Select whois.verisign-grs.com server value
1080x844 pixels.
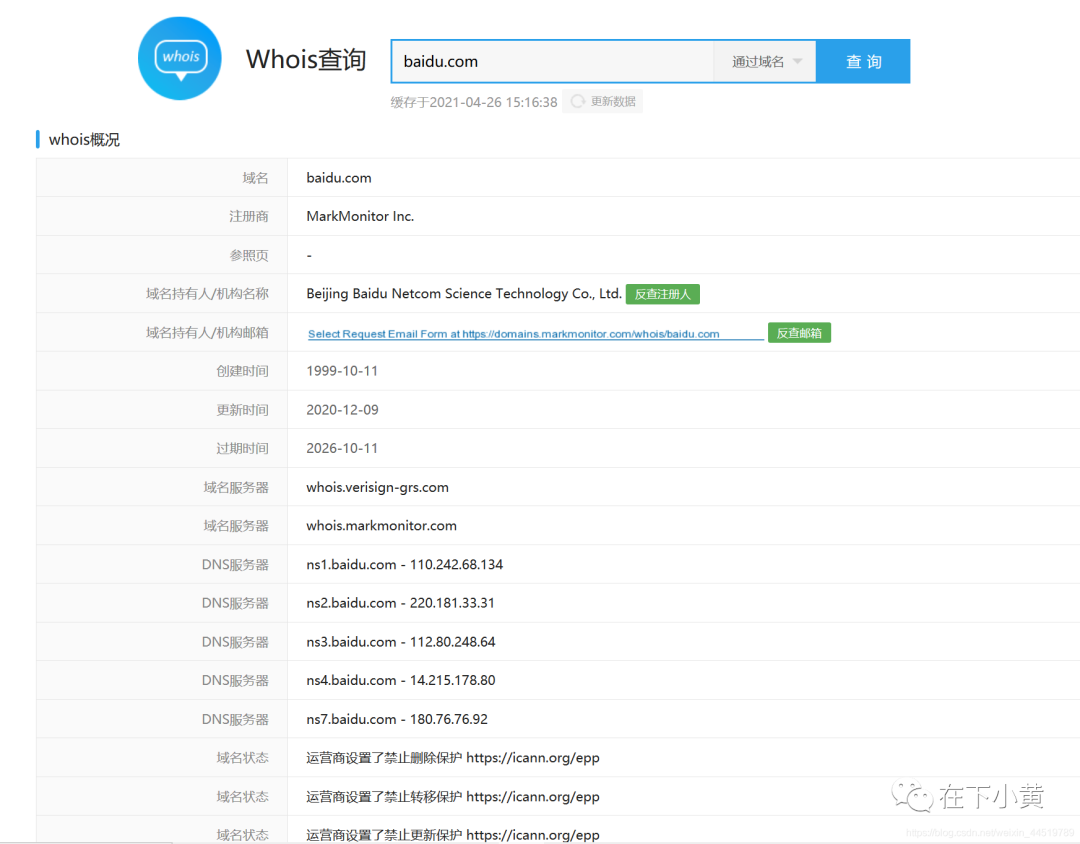pyautogui.click(x=377, y=487)
